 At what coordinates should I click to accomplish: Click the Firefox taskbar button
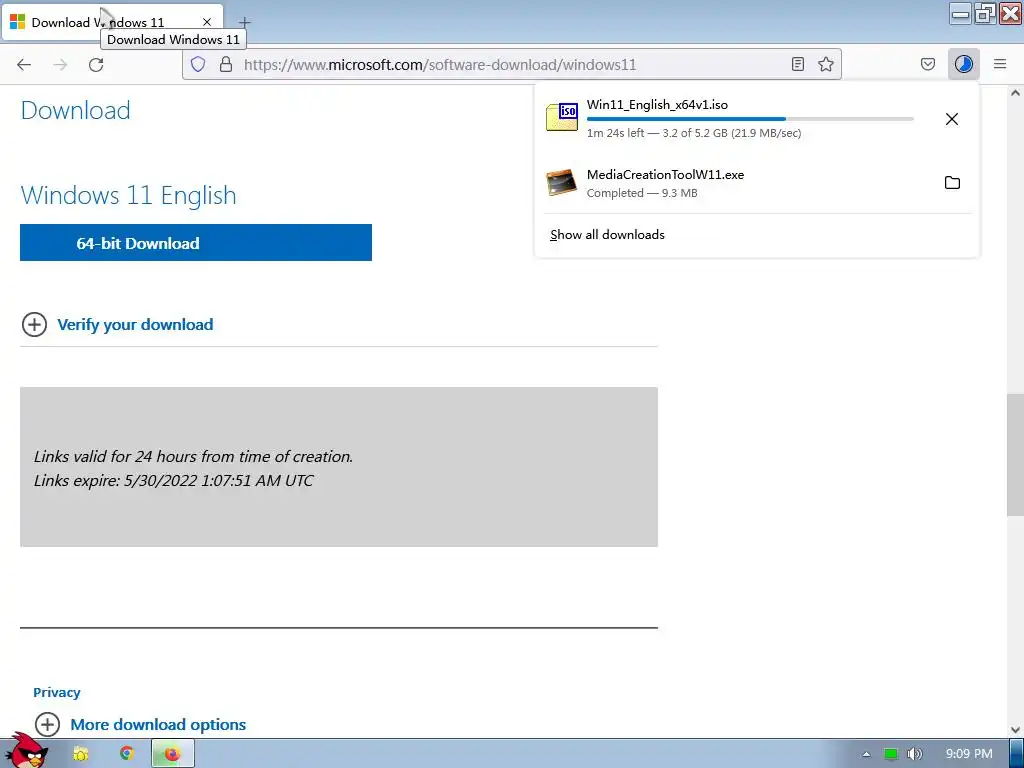pos(172,754)
